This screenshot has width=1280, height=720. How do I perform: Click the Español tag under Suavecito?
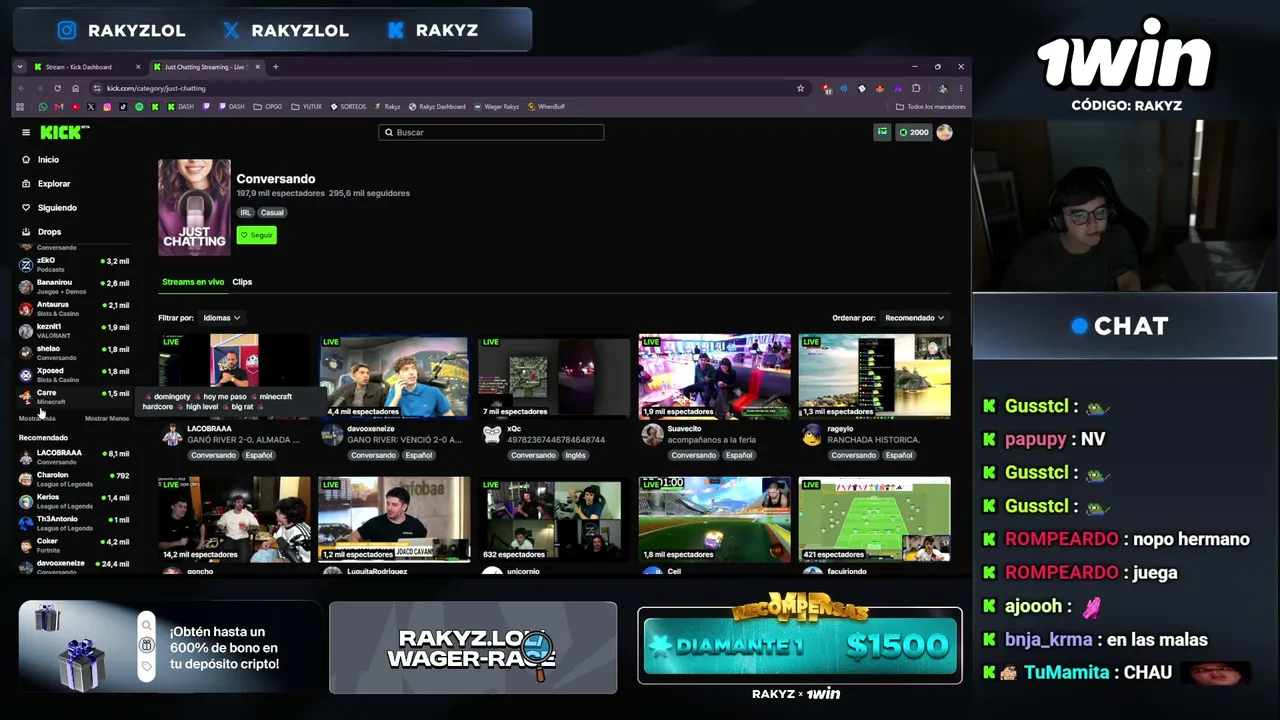click(x=739, y=455)
